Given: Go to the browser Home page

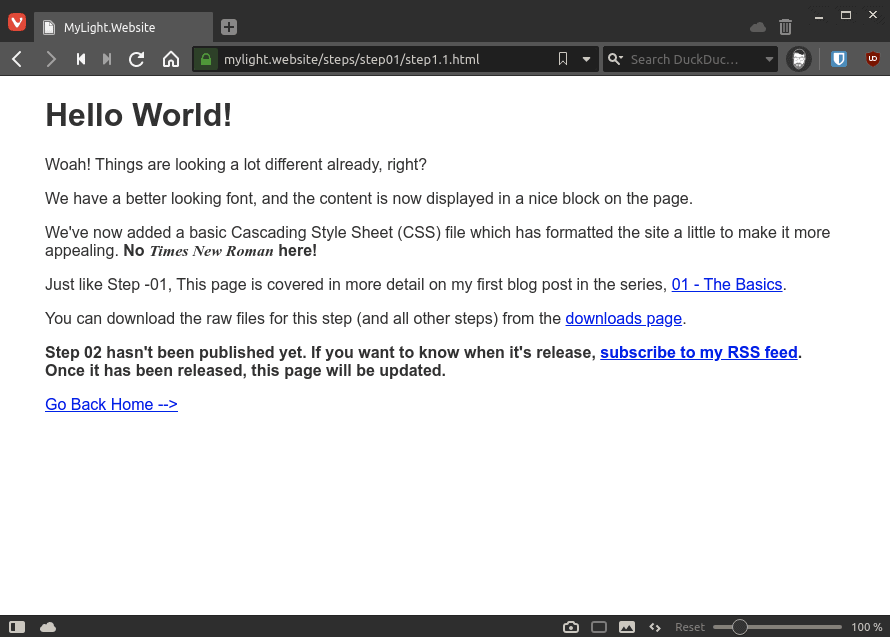Looking at the screenshot, I should tap(170, 59).
